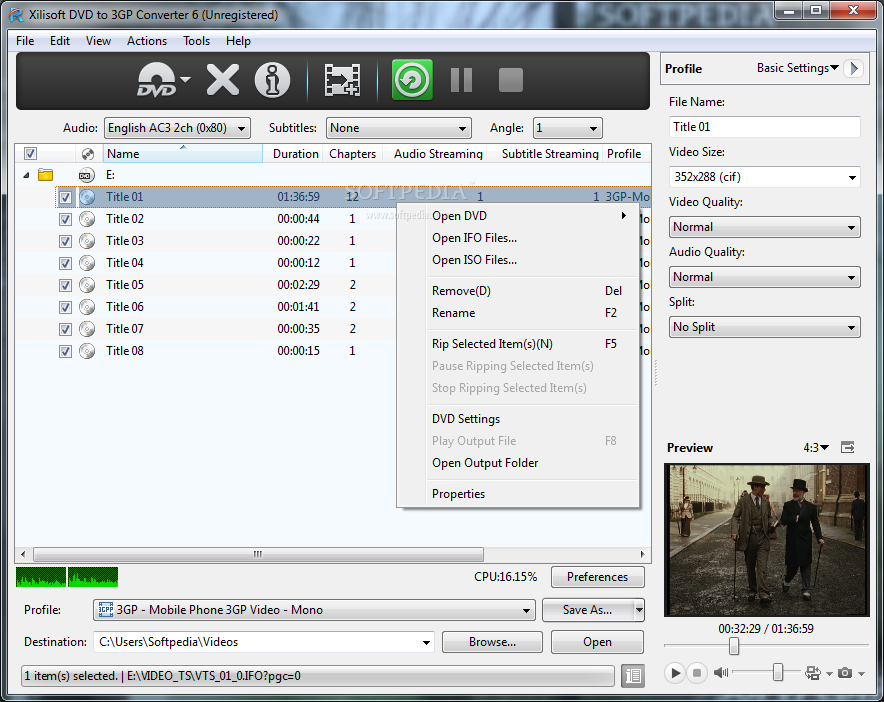This screenshot has height=702, width=884.
Task: Mute preview with the speaker icon
Action: click(x=721, y=673)
